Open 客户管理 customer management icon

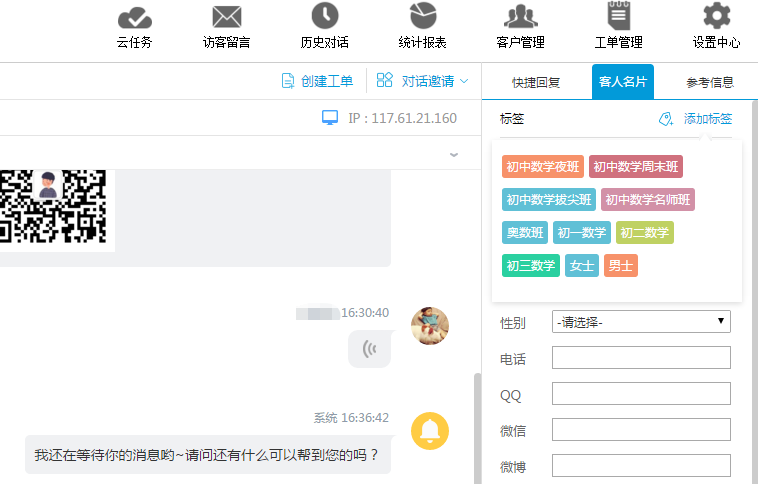point(520,17)
